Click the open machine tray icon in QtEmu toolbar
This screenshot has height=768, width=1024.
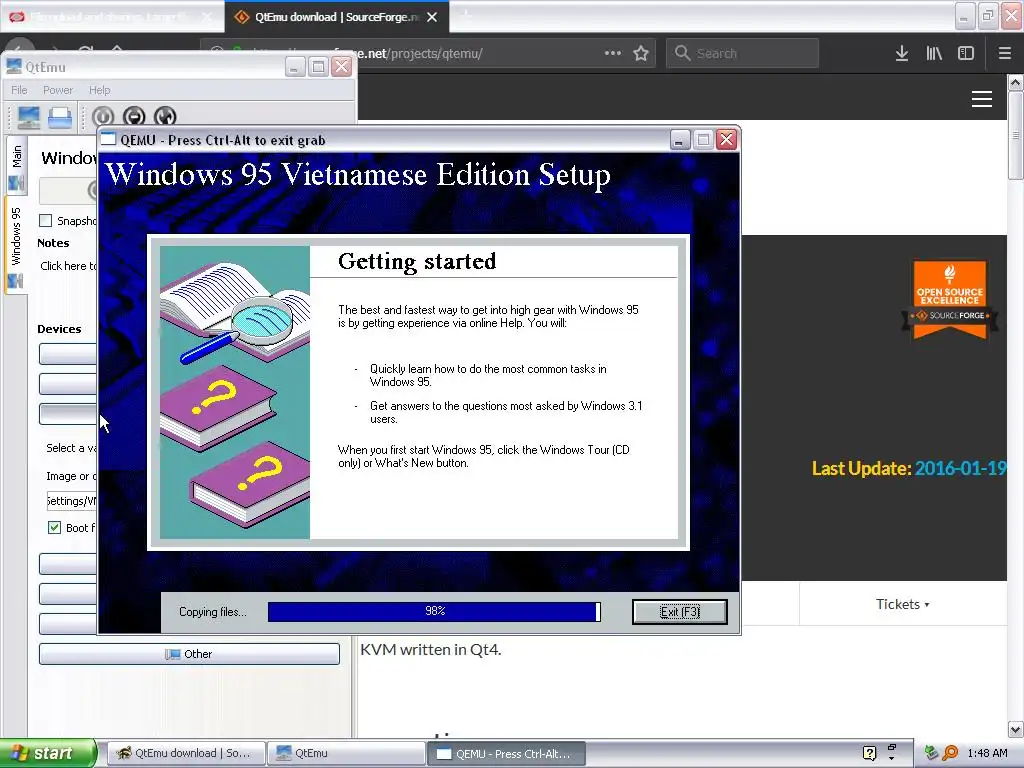tap(60, 117)
